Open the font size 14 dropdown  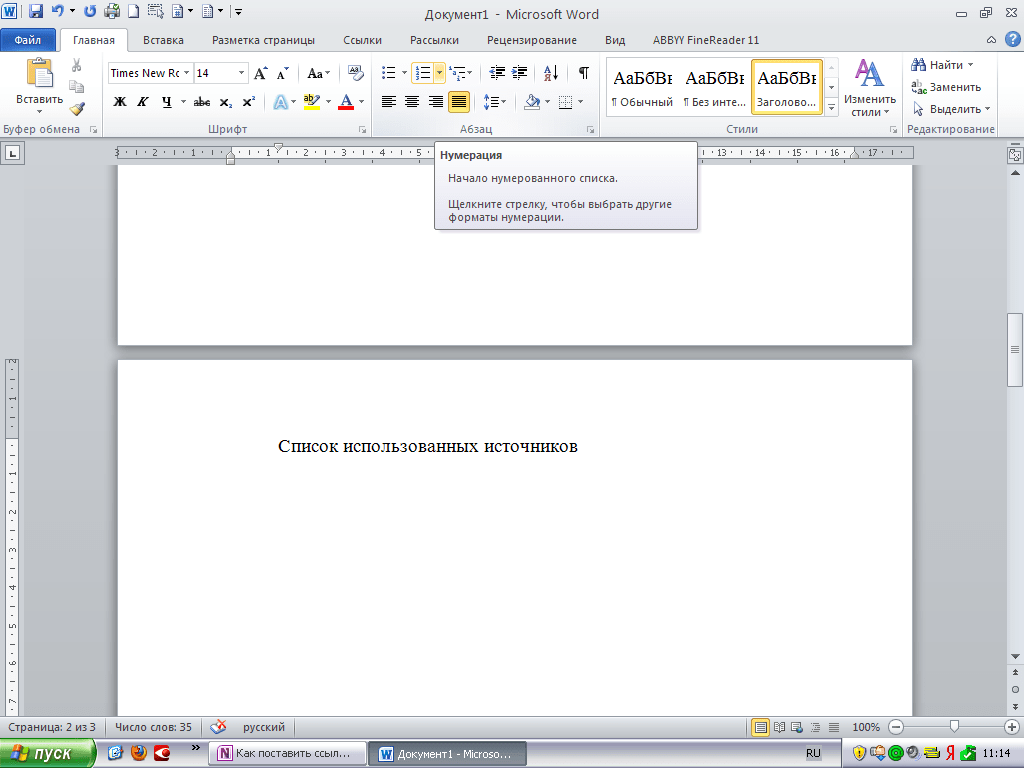241,73
